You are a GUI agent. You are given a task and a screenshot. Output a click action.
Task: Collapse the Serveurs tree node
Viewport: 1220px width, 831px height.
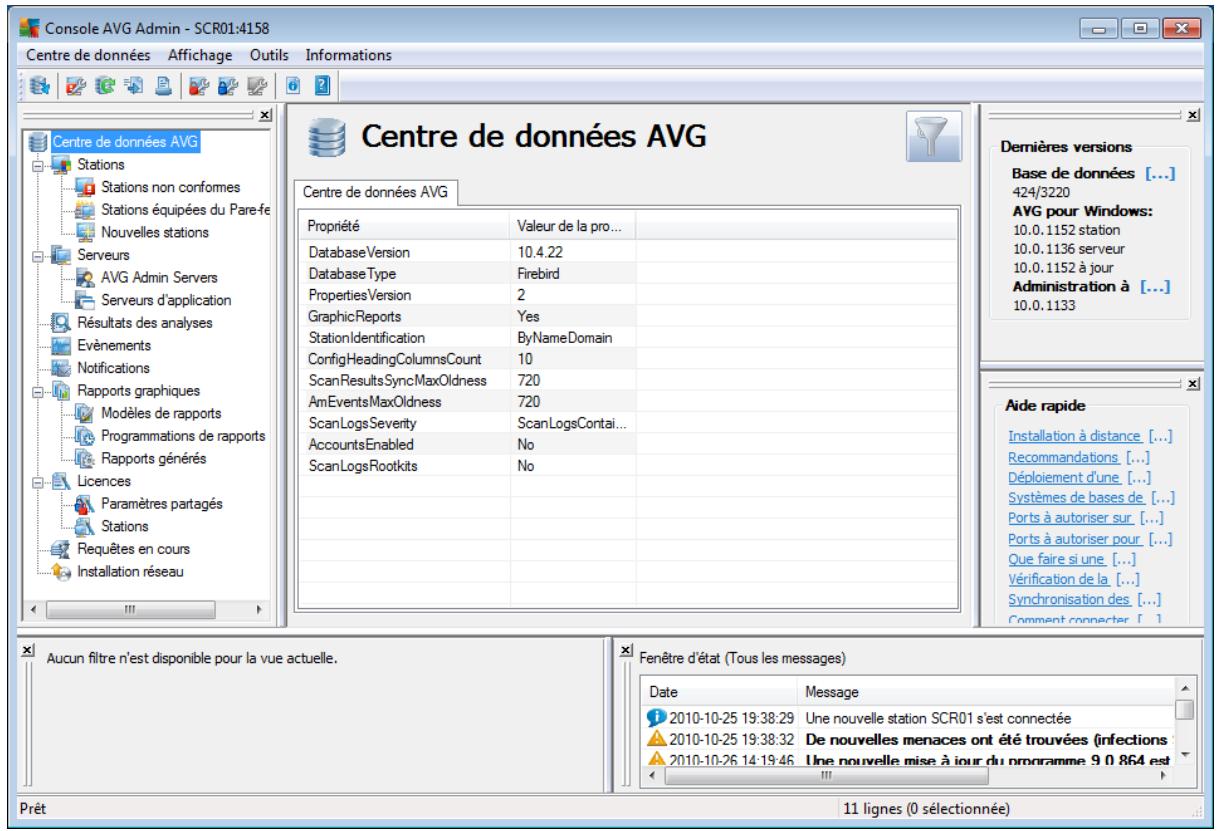click(40, 256)
